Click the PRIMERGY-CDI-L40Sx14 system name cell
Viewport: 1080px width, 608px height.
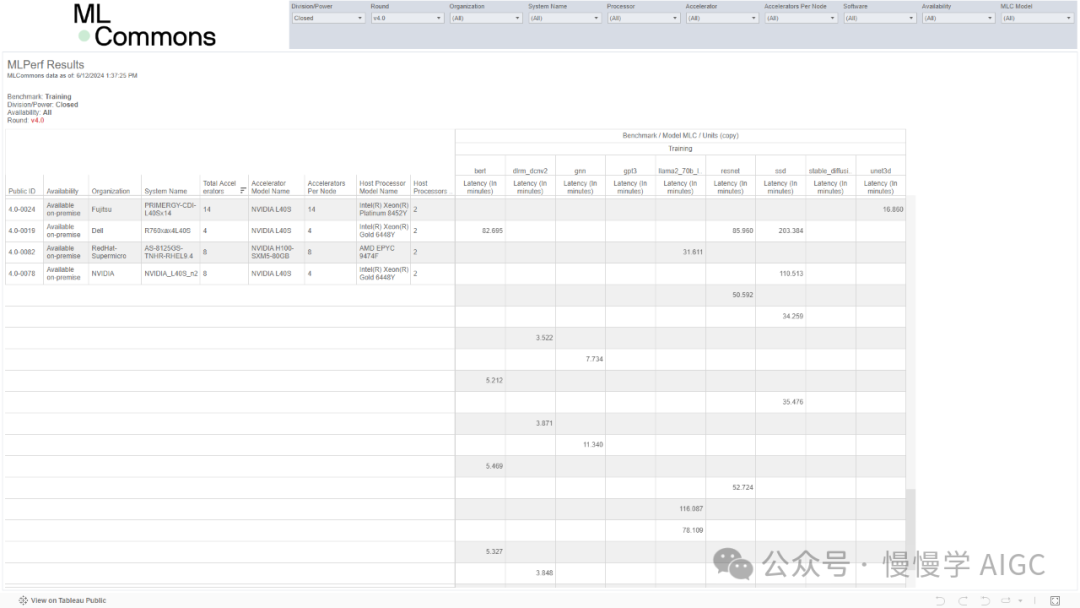(170, 209)
